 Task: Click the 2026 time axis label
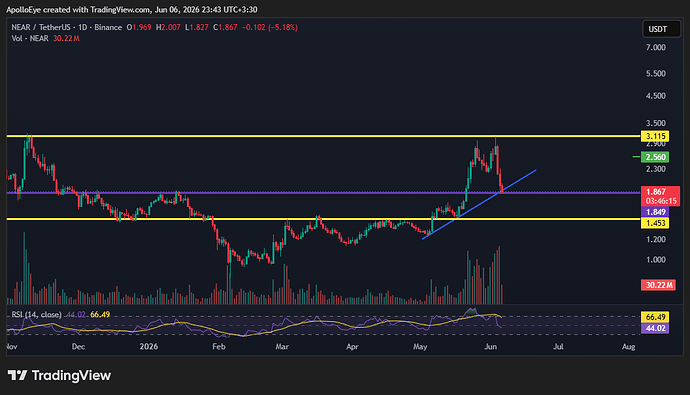click(149, 347)
